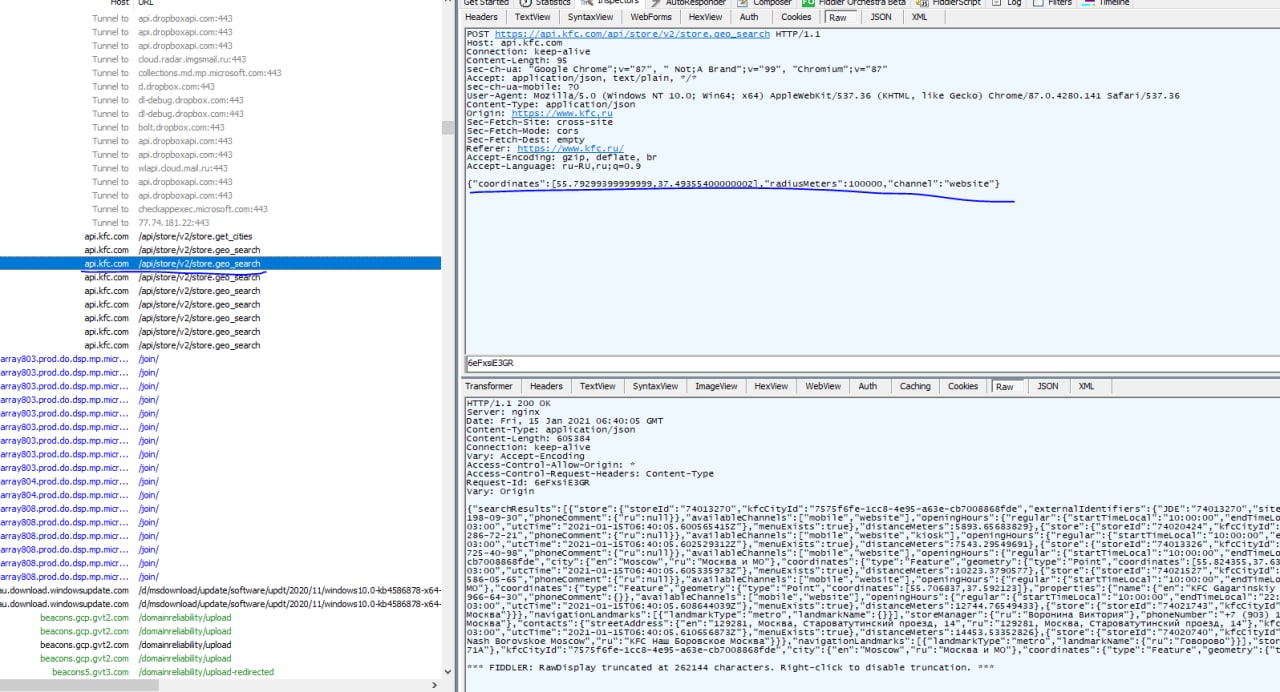Select response inspector Headers tab

click(546, 386)
